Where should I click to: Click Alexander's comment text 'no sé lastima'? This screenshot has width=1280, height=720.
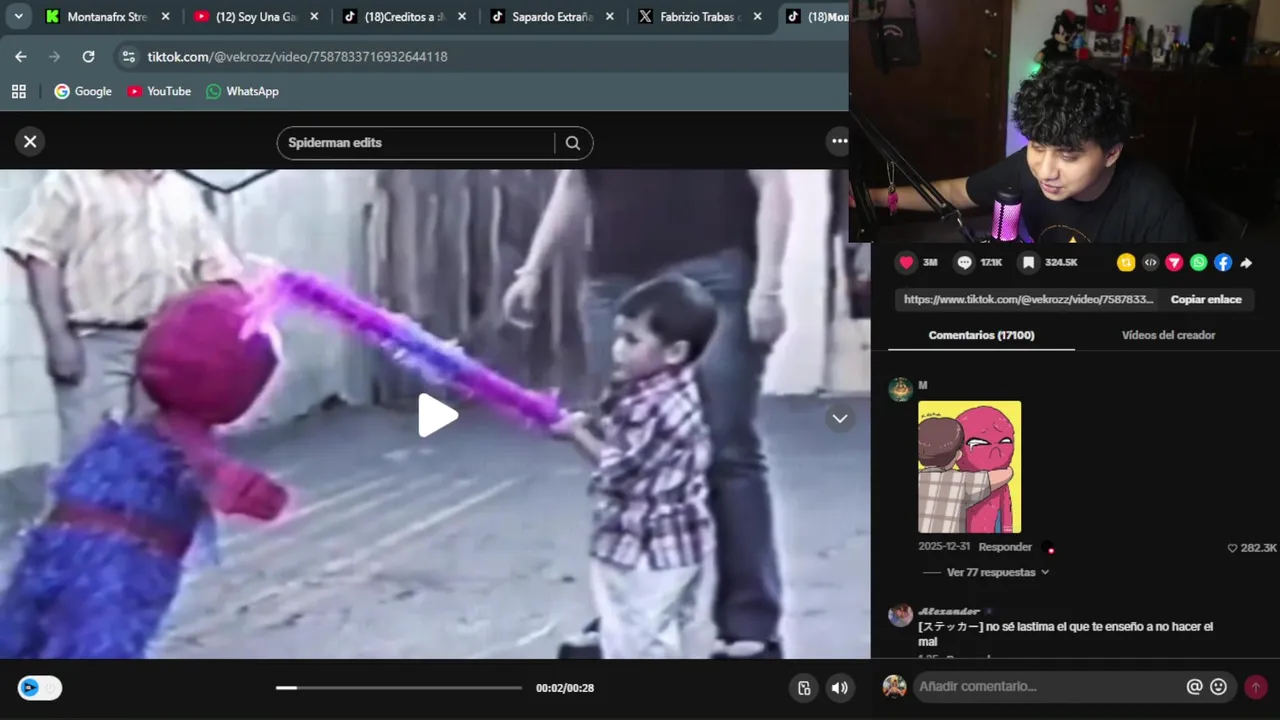point(1065,634)
